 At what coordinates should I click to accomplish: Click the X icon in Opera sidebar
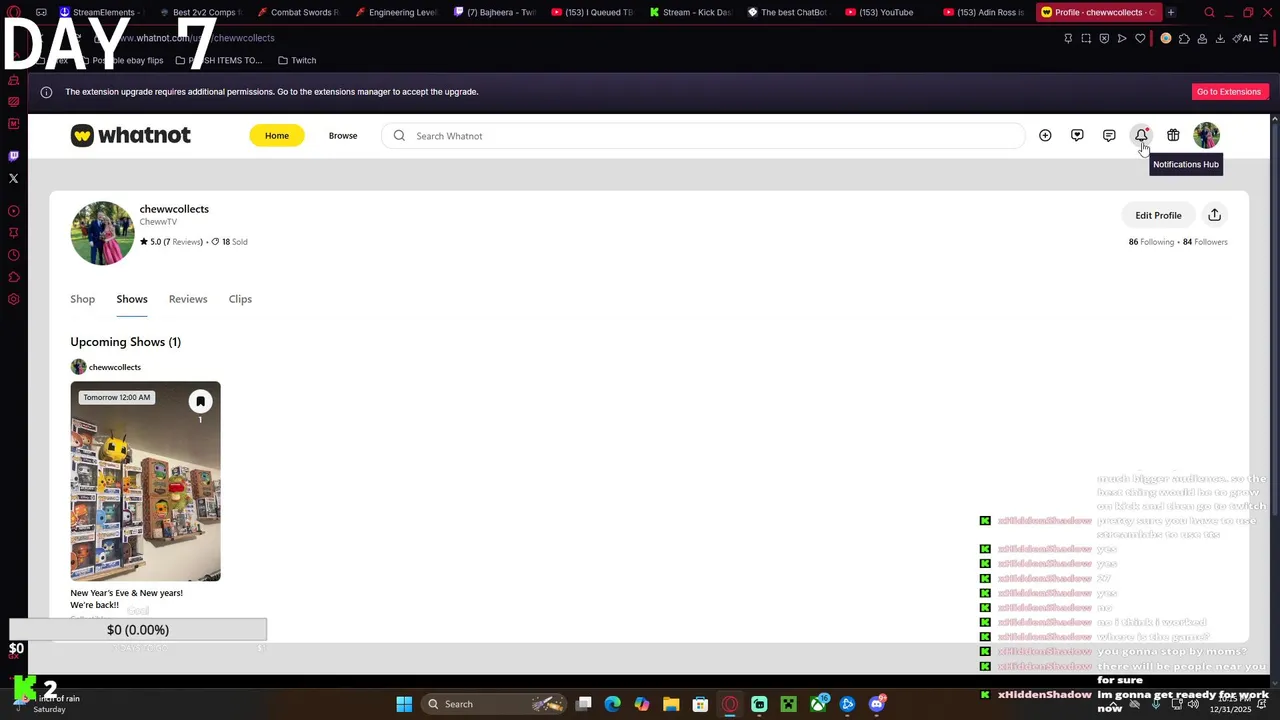coord(13,178)
